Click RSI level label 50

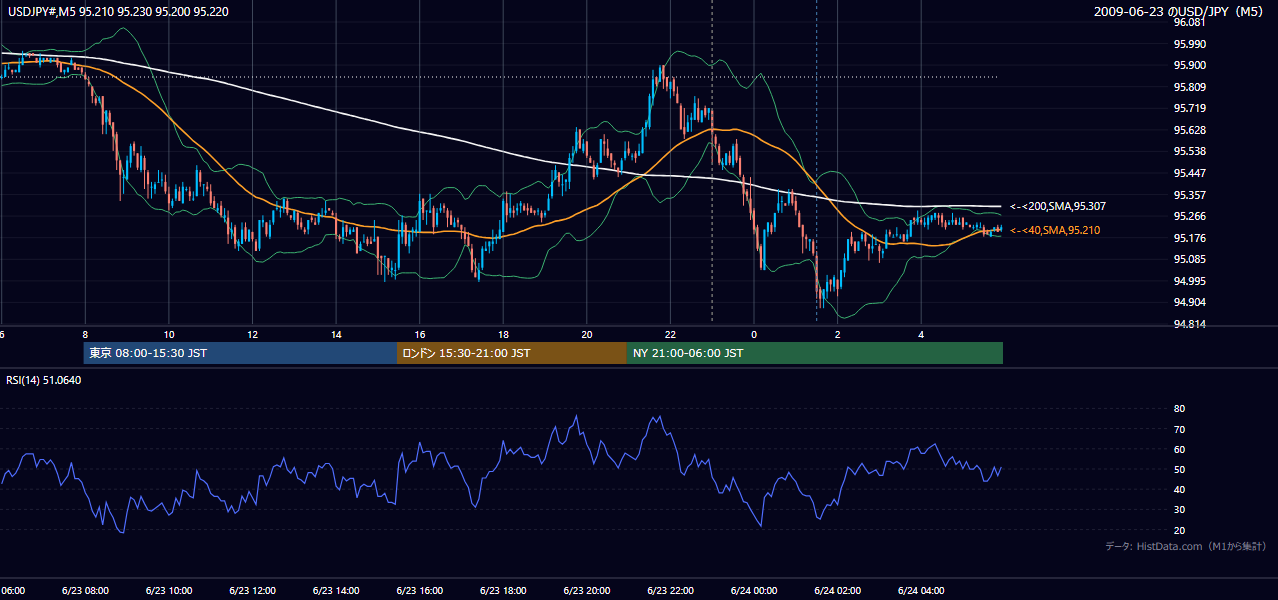click(x=1179, y=469)
